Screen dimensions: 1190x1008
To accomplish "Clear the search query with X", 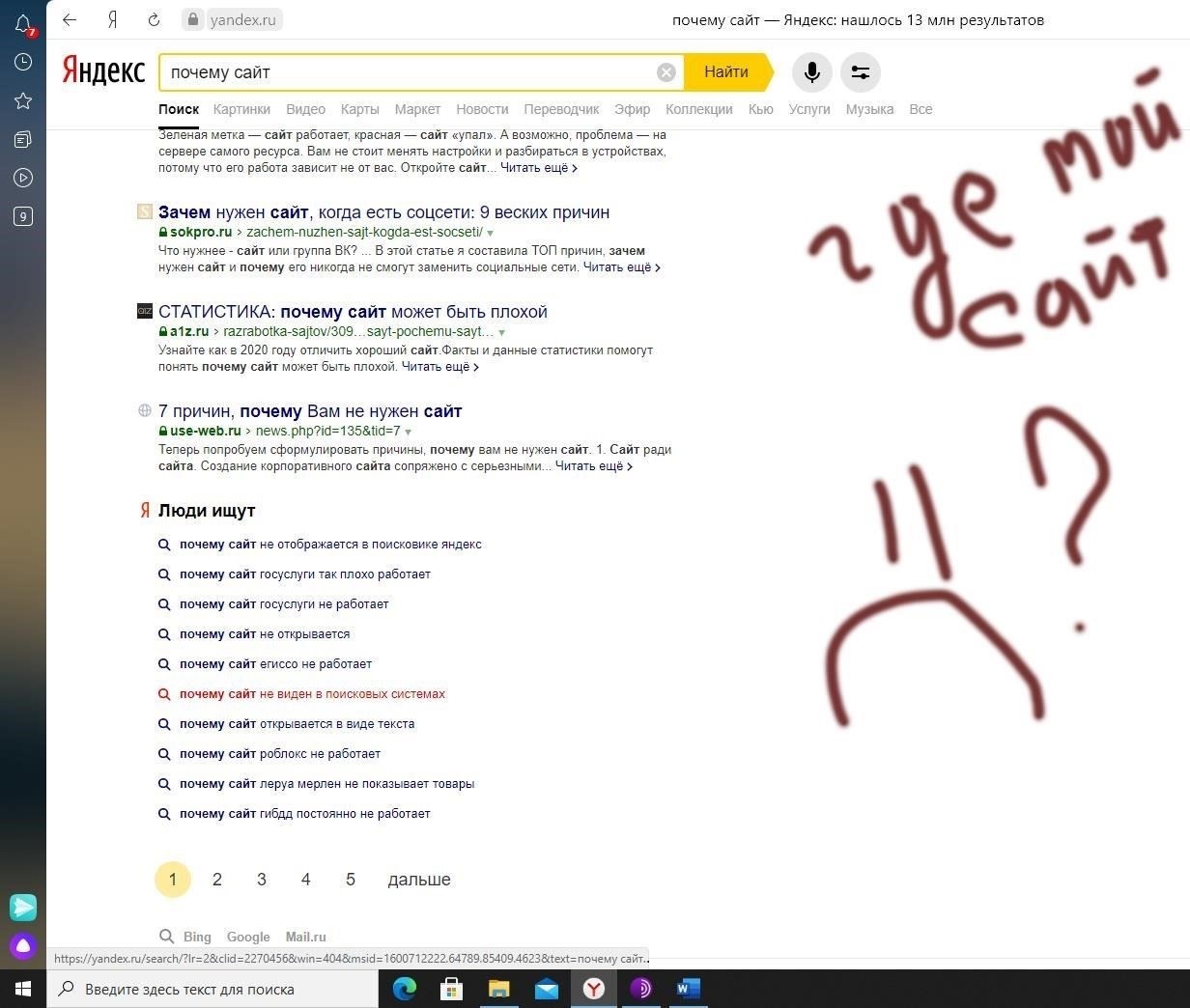I will (x=666, y=72).
